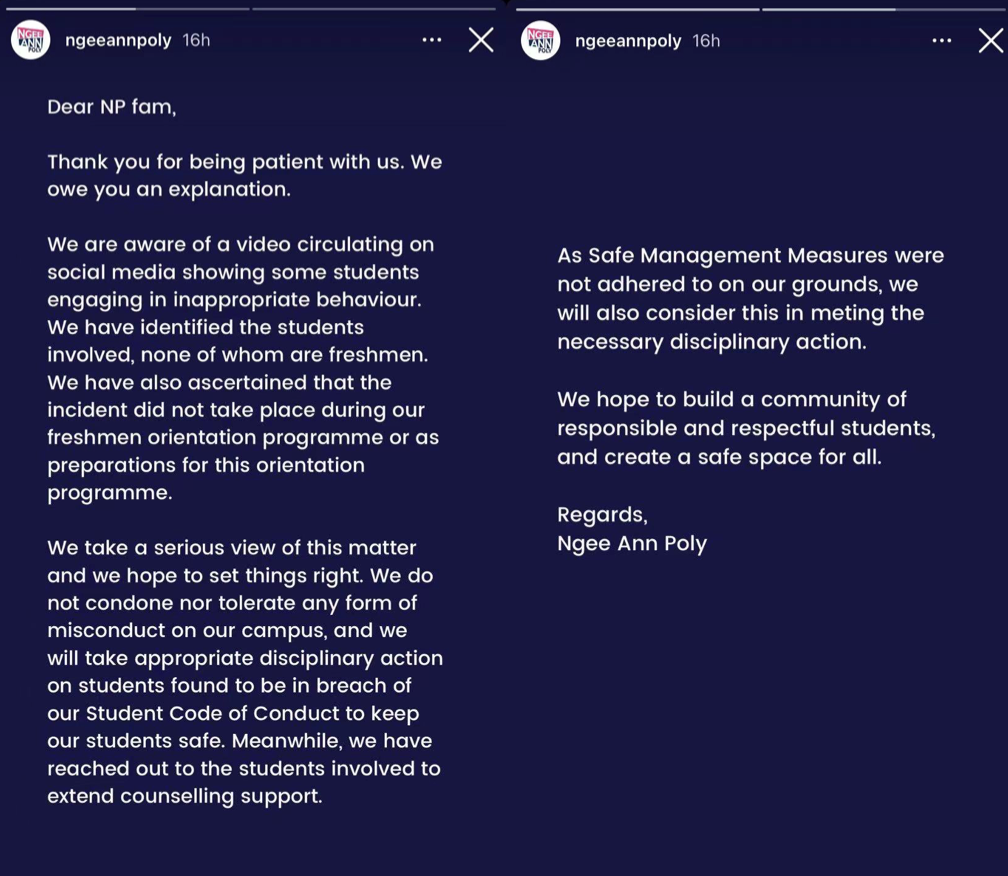Open the right story's ngeeannpoly profile picture

point(540,40)
